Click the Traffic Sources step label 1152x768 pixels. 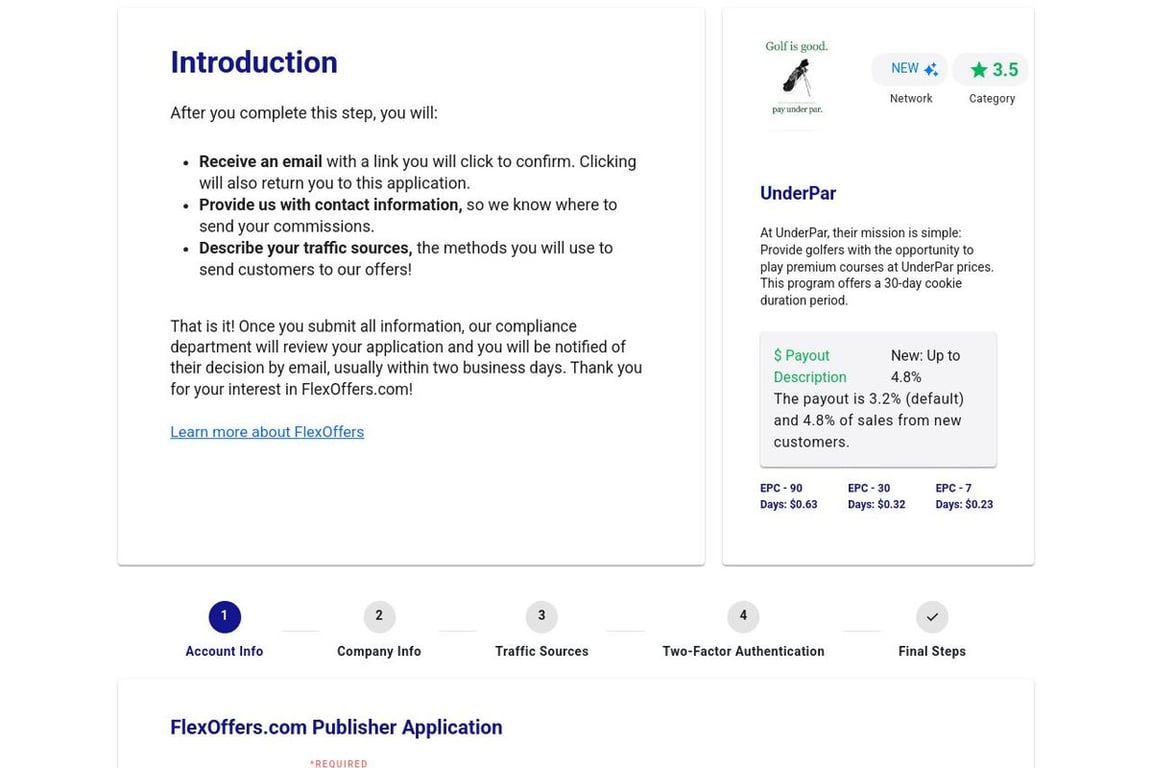541,651
